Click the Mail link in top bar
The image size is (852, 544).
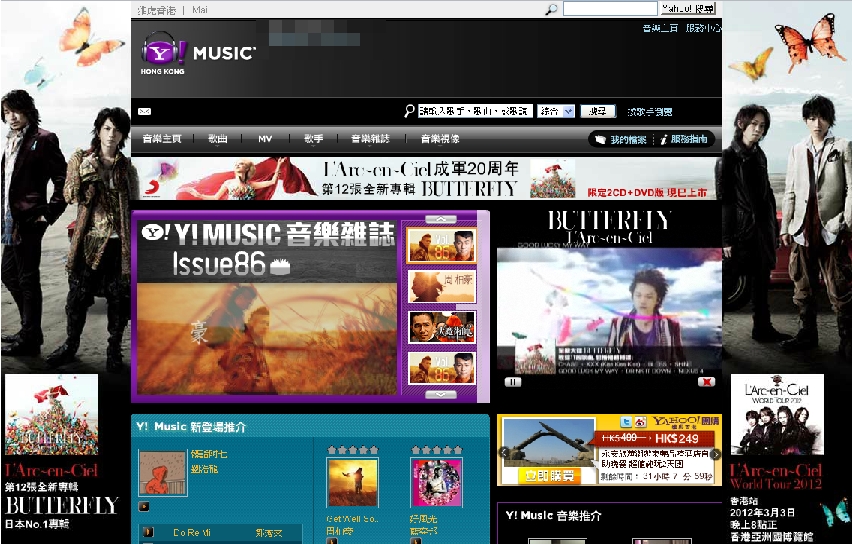(x=199, y=10)
